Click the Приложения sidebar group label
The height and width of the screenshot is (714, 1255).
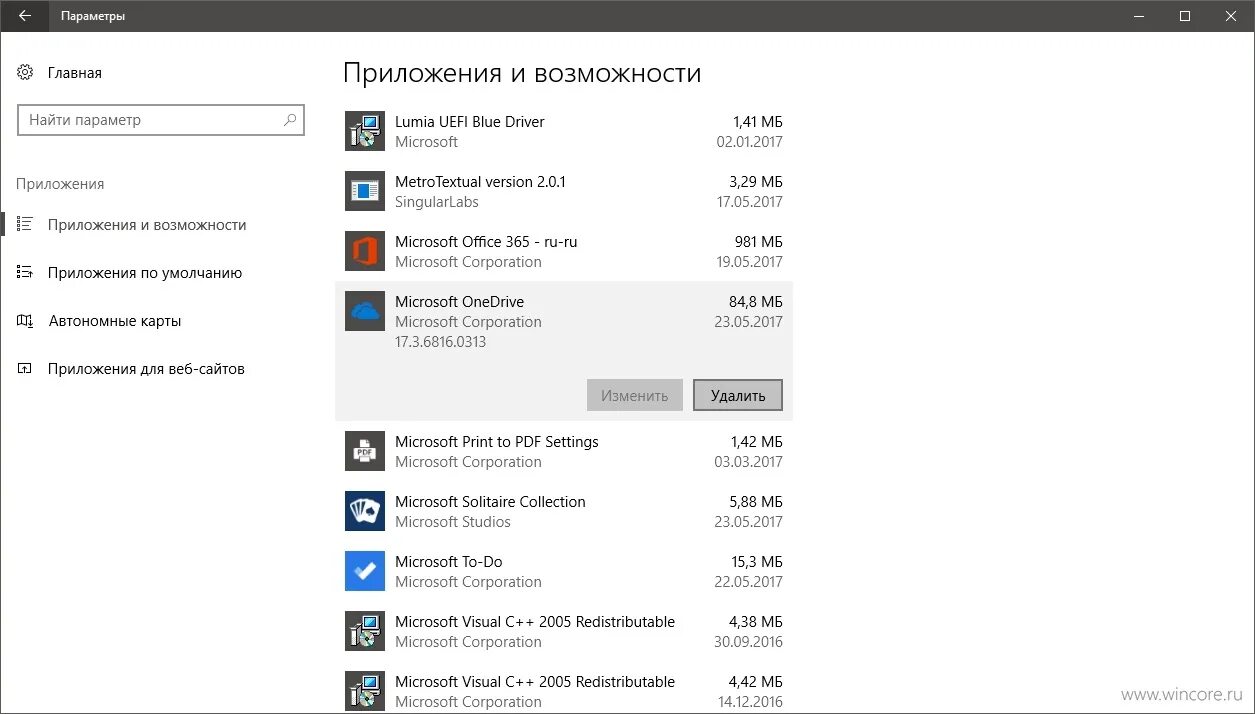60,184
